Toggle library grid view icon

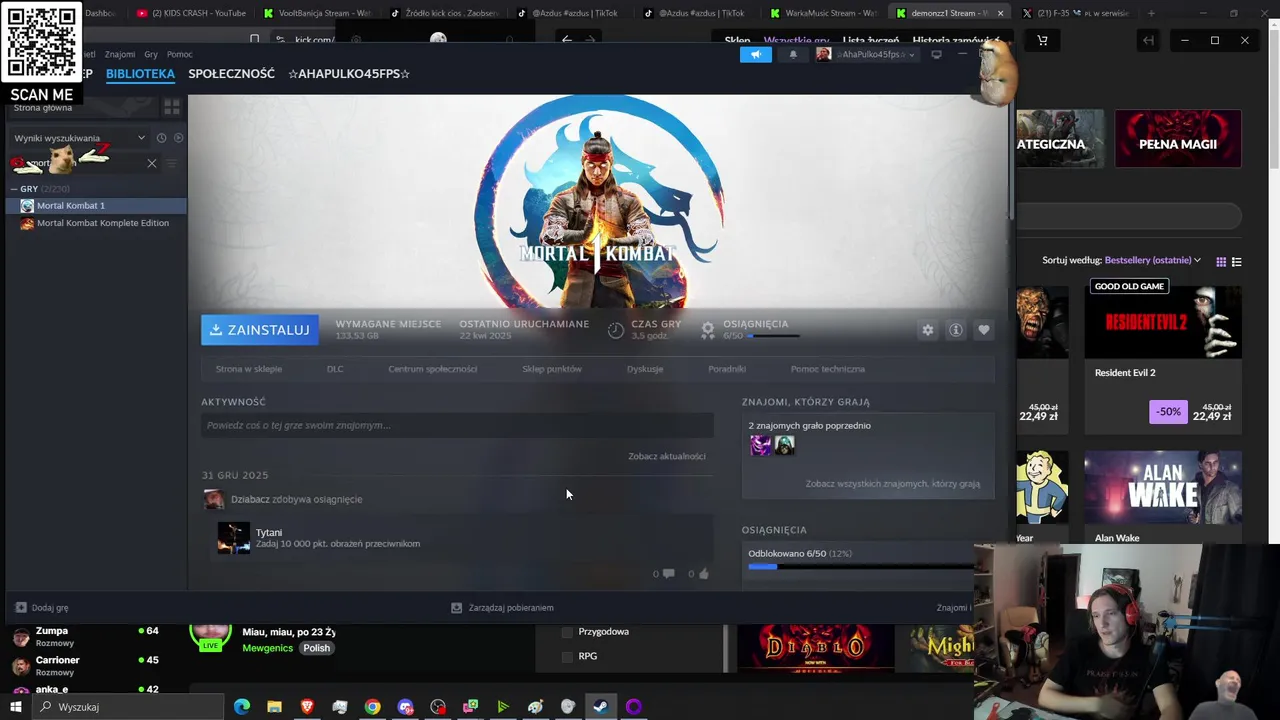click(x=172, y=106)
